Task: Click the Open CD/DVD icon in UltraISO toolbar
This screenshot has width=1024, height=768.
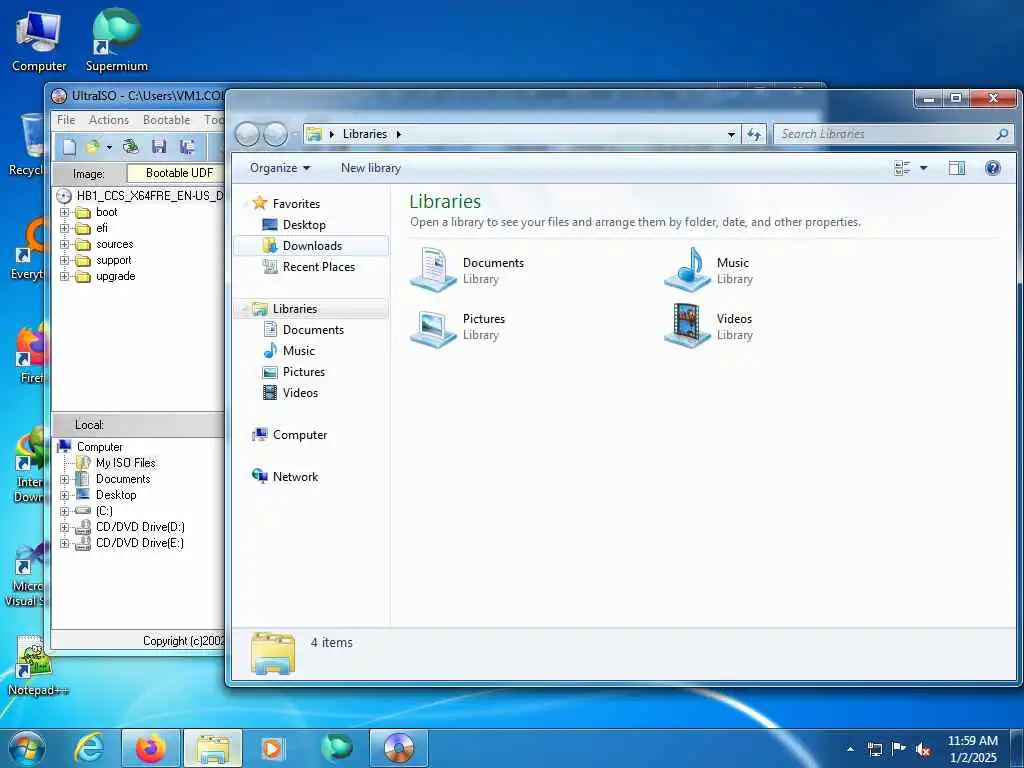Action: (131, 146)
